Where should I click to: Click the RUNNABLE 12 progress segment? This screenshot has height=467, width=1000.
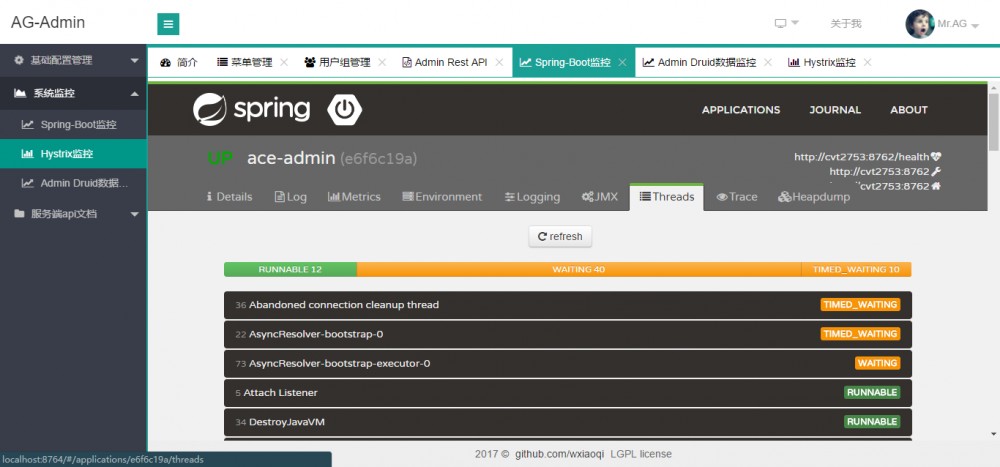click(290, 269)
